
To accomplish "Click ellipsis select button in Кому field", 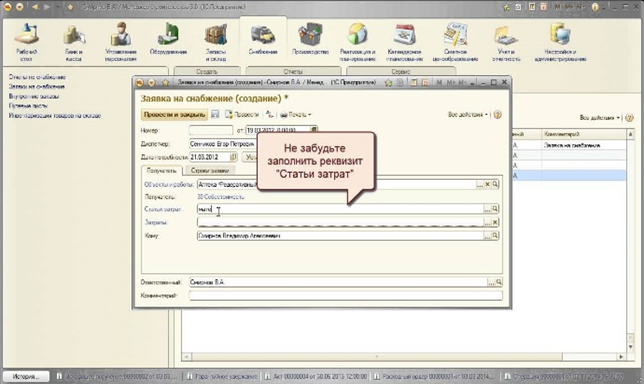I will 487,236.
